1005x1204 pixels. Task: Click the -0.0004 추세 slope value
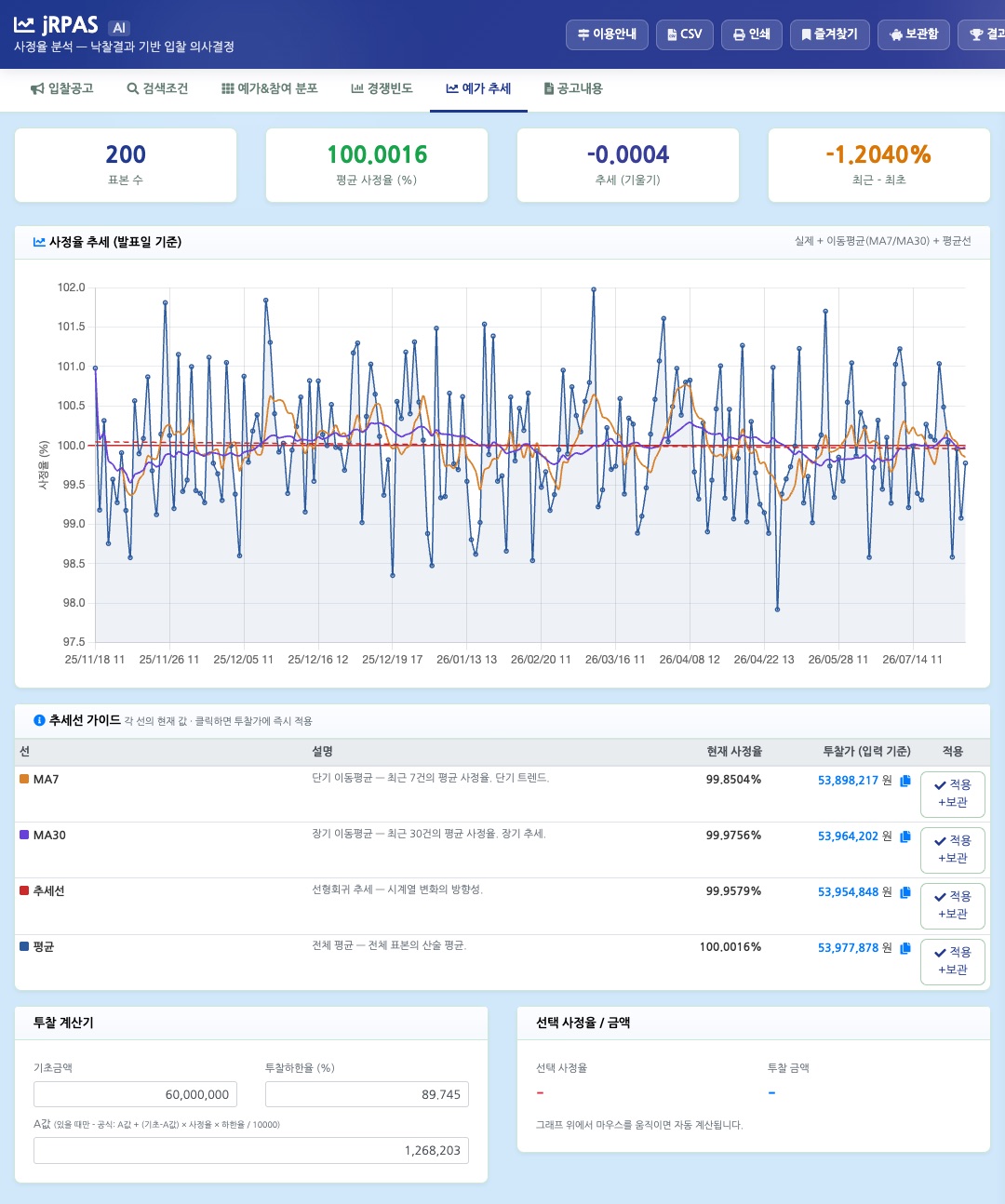628,154
